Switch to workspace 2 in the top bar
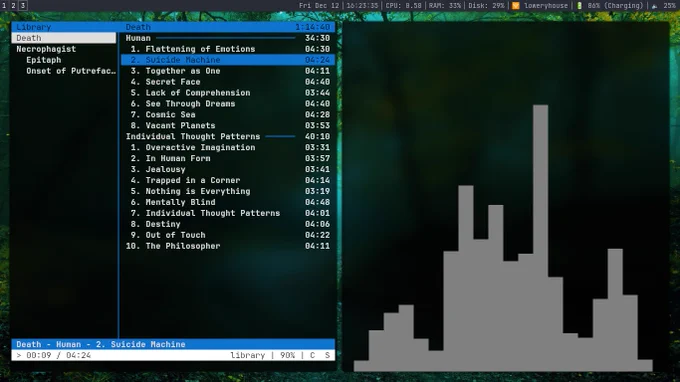 pos(13,6)
